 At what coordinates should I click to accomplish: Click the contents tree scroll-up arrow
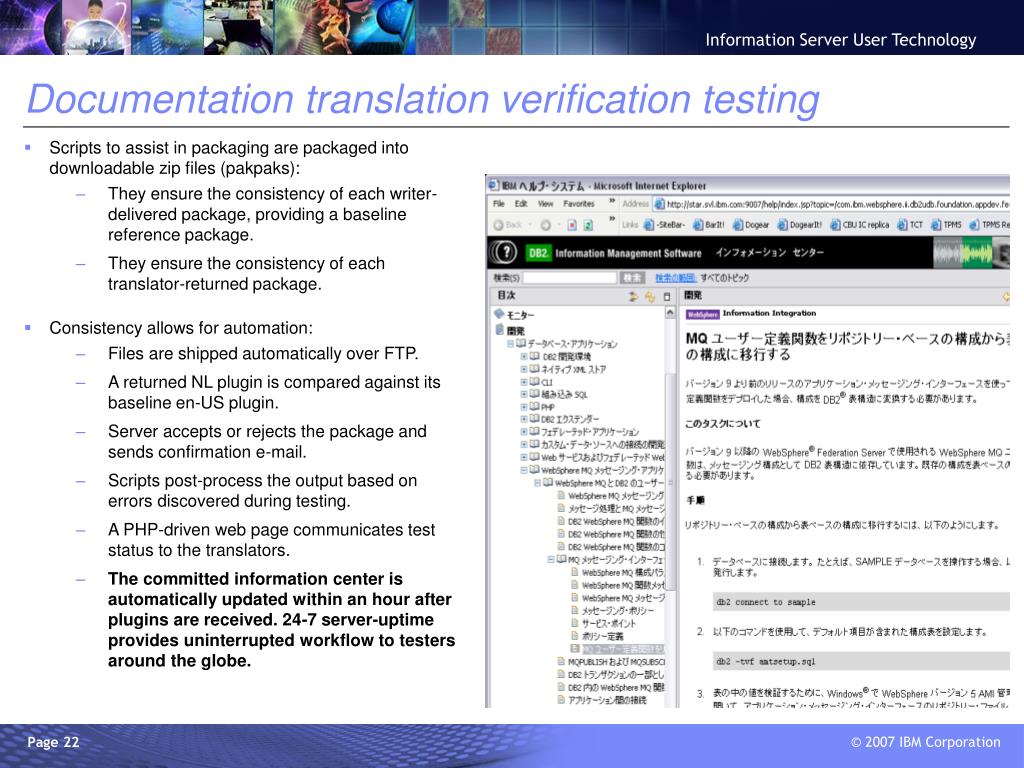pyautogui.click(x=670, y=313)
